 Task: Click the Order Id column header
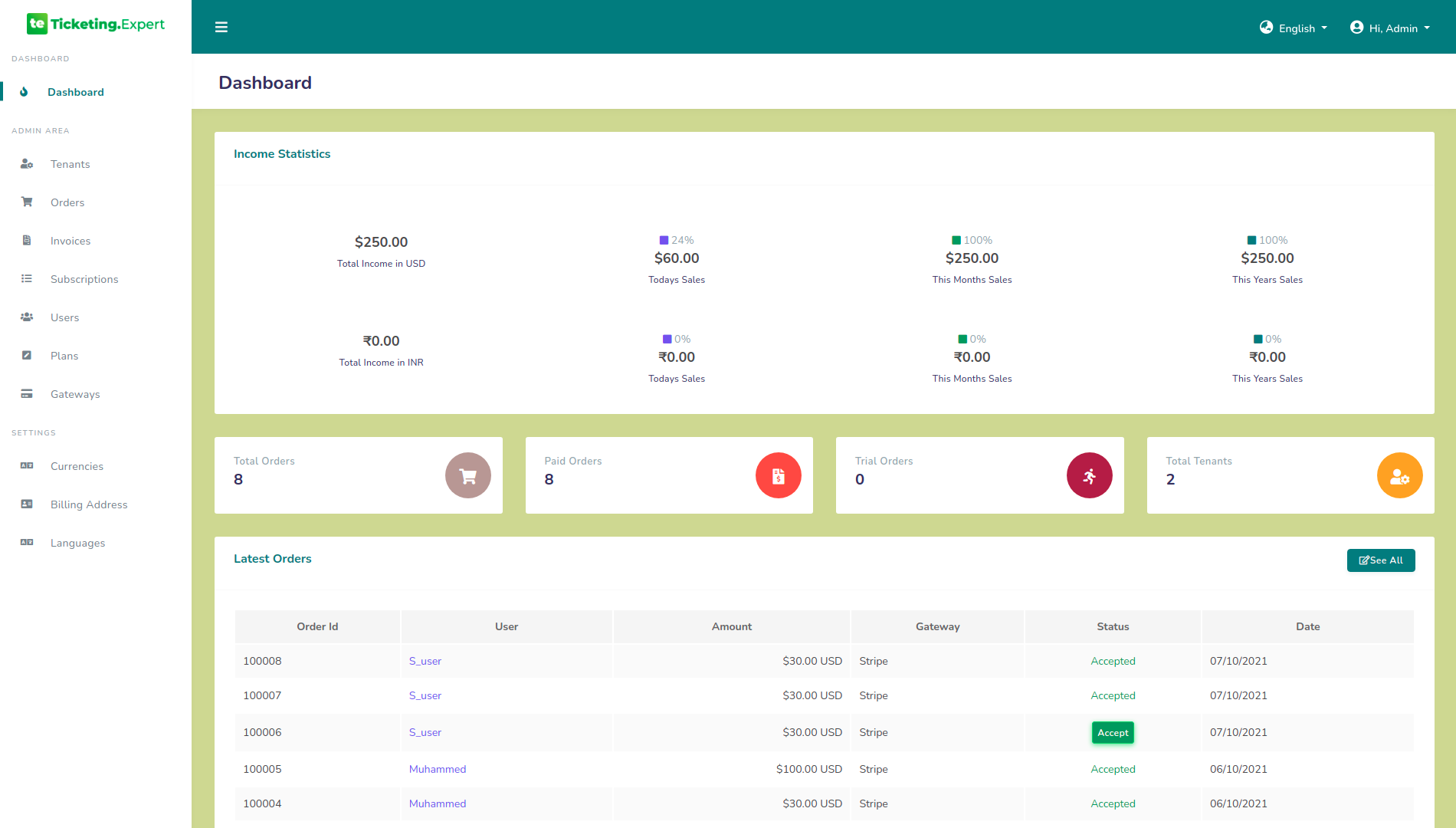pos(317,626)
